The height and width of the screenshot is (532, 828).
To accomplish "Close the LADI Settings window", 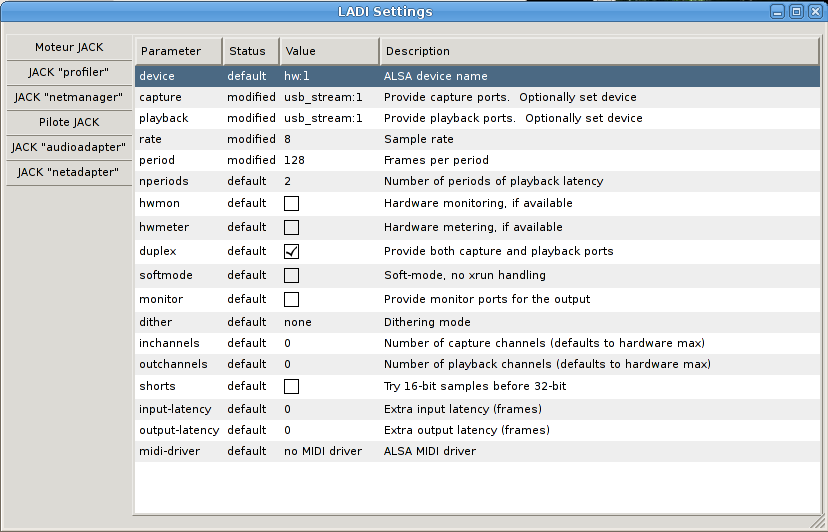I will click(x=815, y=12).
